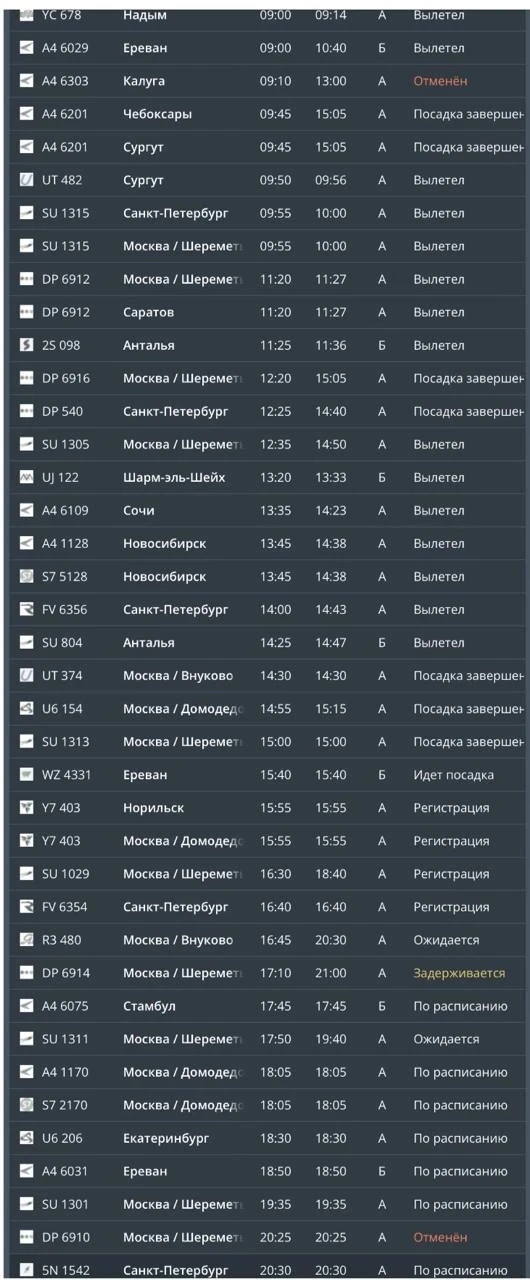The image size is (530, 1280).
Task: Click the U6 154 airline logo
Action: pyautogui.click(x=27, y=708)
